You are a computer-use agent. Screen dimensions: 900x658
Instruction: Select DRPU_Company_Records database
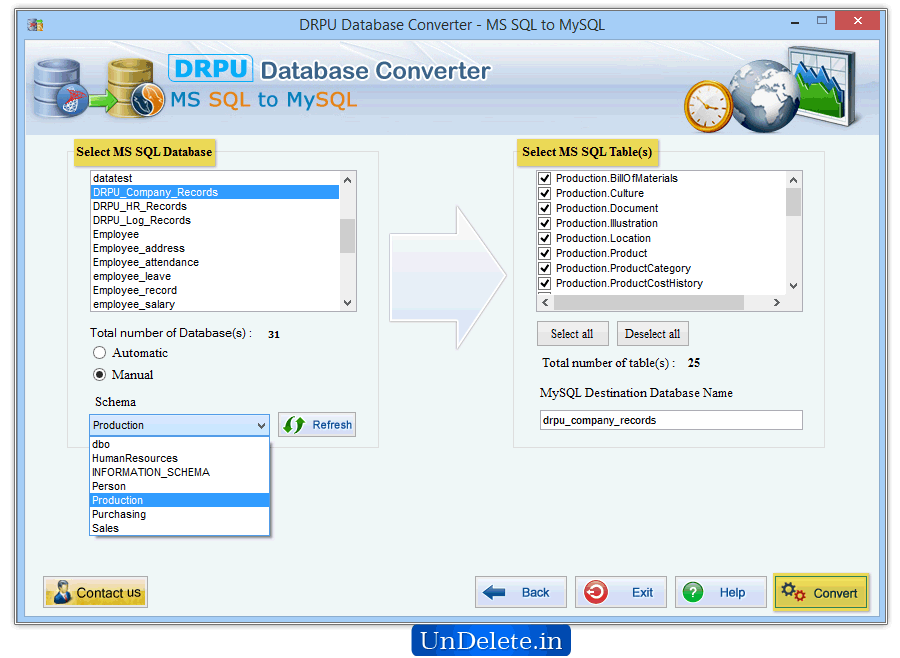(215, 192)
